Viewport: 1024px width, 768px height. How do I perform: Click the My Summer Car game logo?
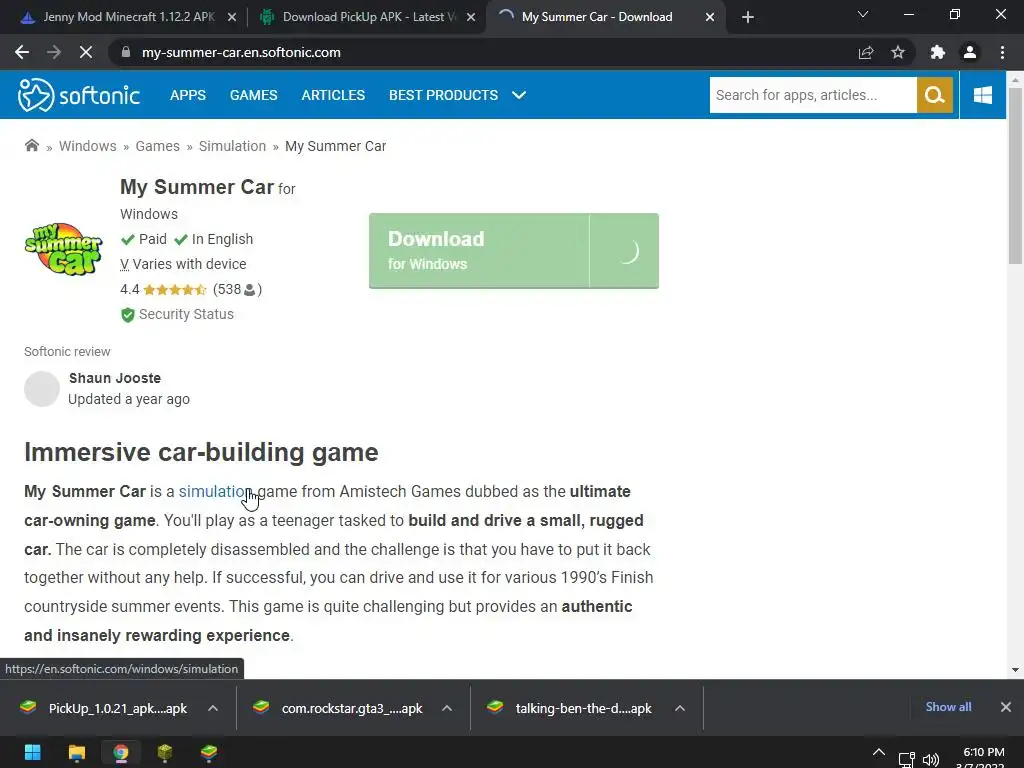(x=63, y=249)
